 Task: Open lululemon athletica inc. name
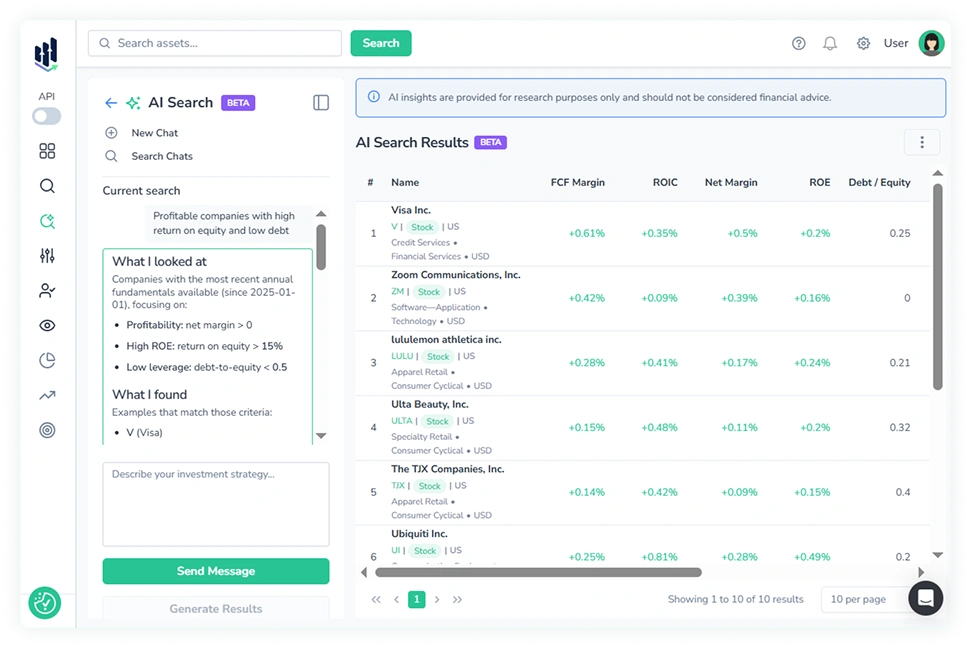pos(446,339)
